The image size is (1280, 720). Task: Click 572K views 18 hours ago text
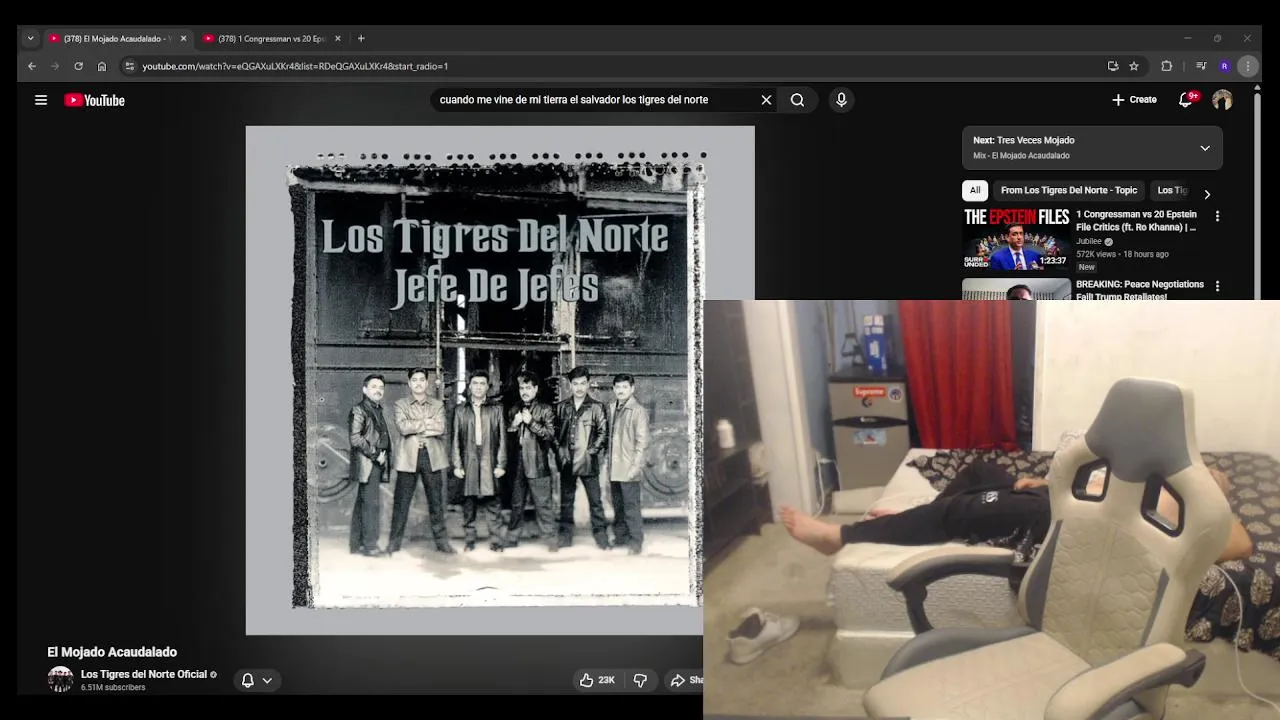[1122, 254]
